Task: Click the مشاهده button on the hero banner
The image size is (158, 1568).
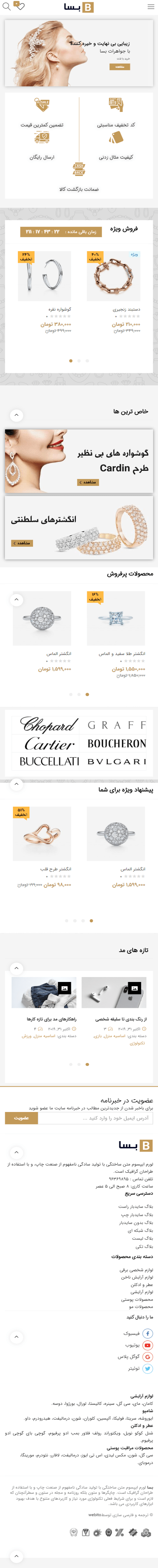Action: point(119,66)
